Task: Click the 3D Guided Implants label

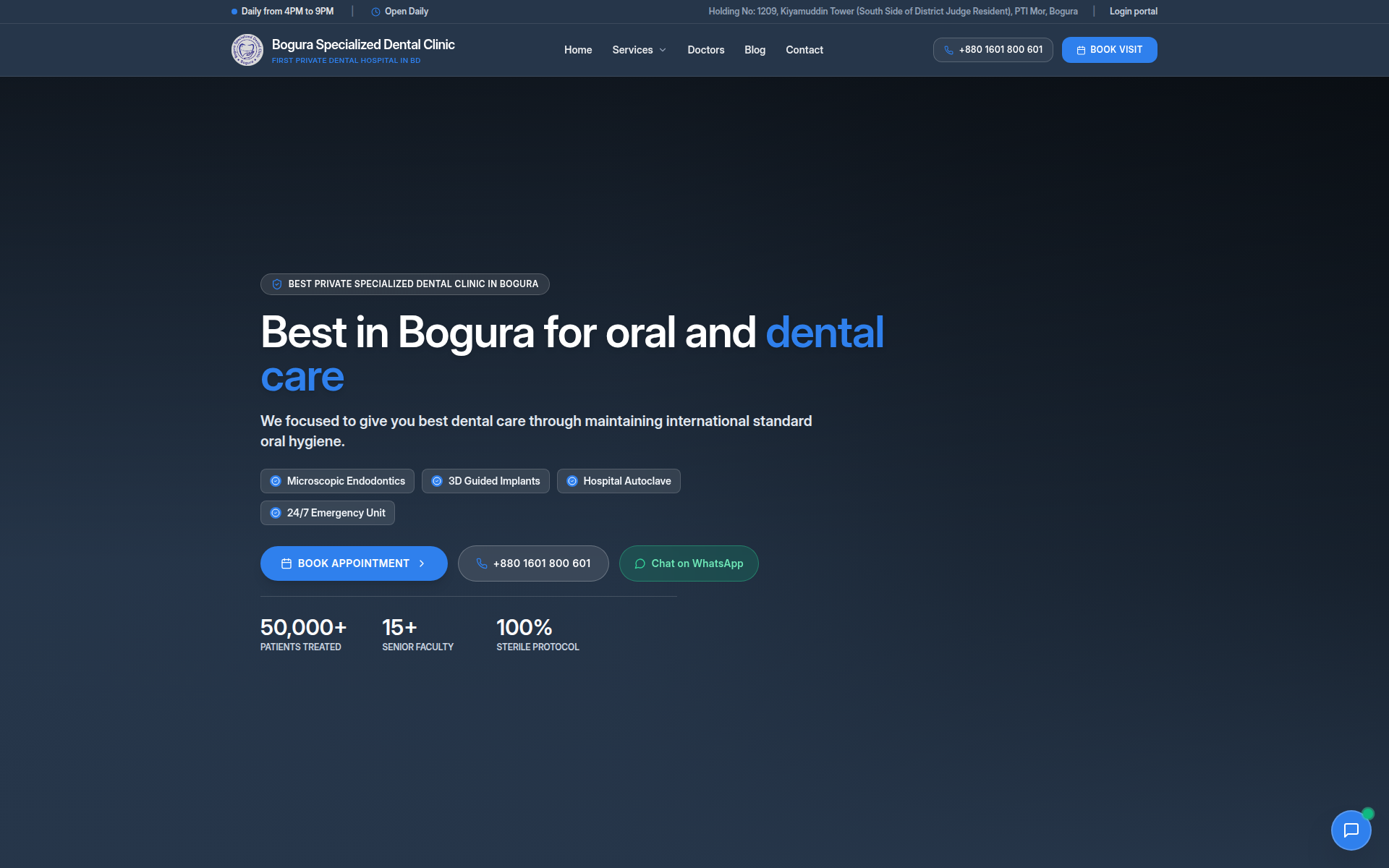Action: [x=494, y=481]
